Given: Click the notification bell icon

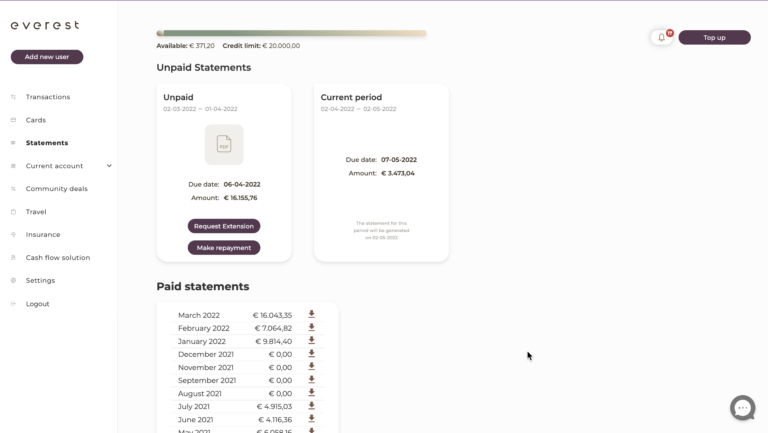Looking at the screenshot, I should pyautogui.click(x=661, y=38).
